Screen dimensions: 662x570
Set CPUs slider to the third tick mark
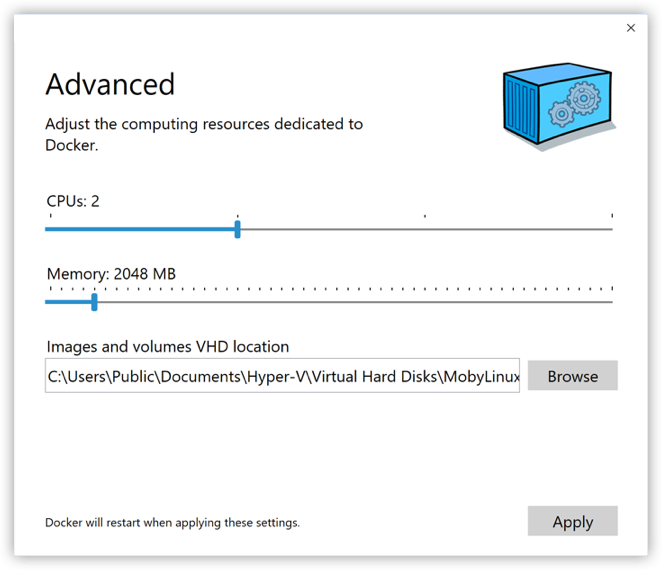[425, 229]
